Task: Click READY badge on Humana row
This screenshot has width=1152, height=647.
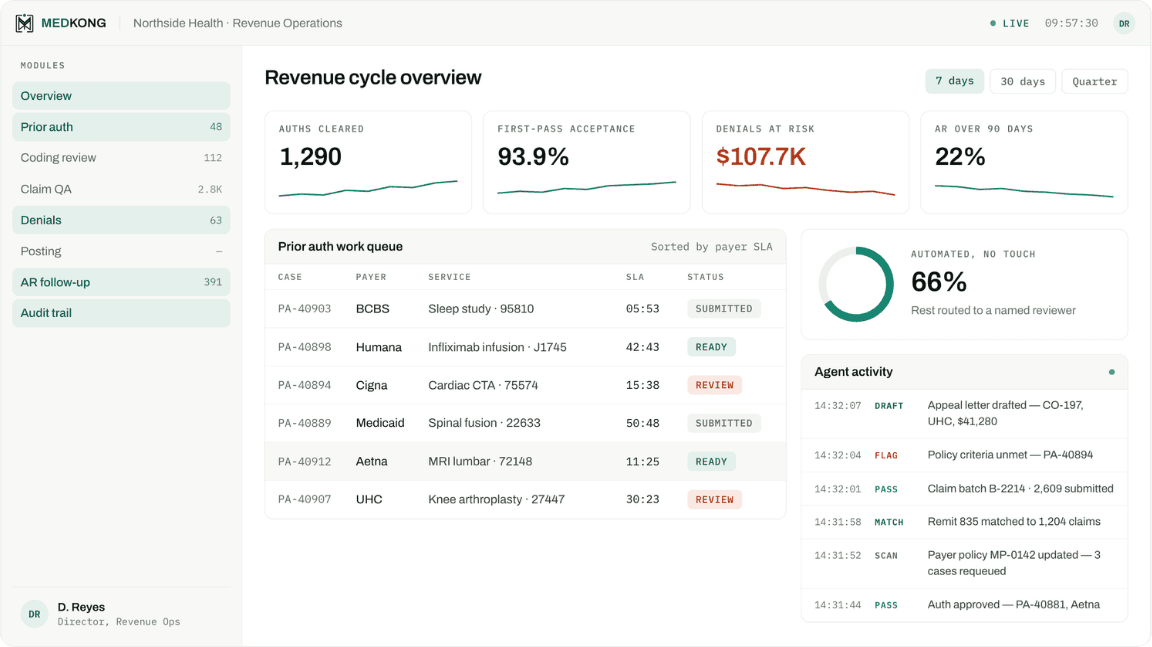Action: pyautogui.click(x=711, y=347)
